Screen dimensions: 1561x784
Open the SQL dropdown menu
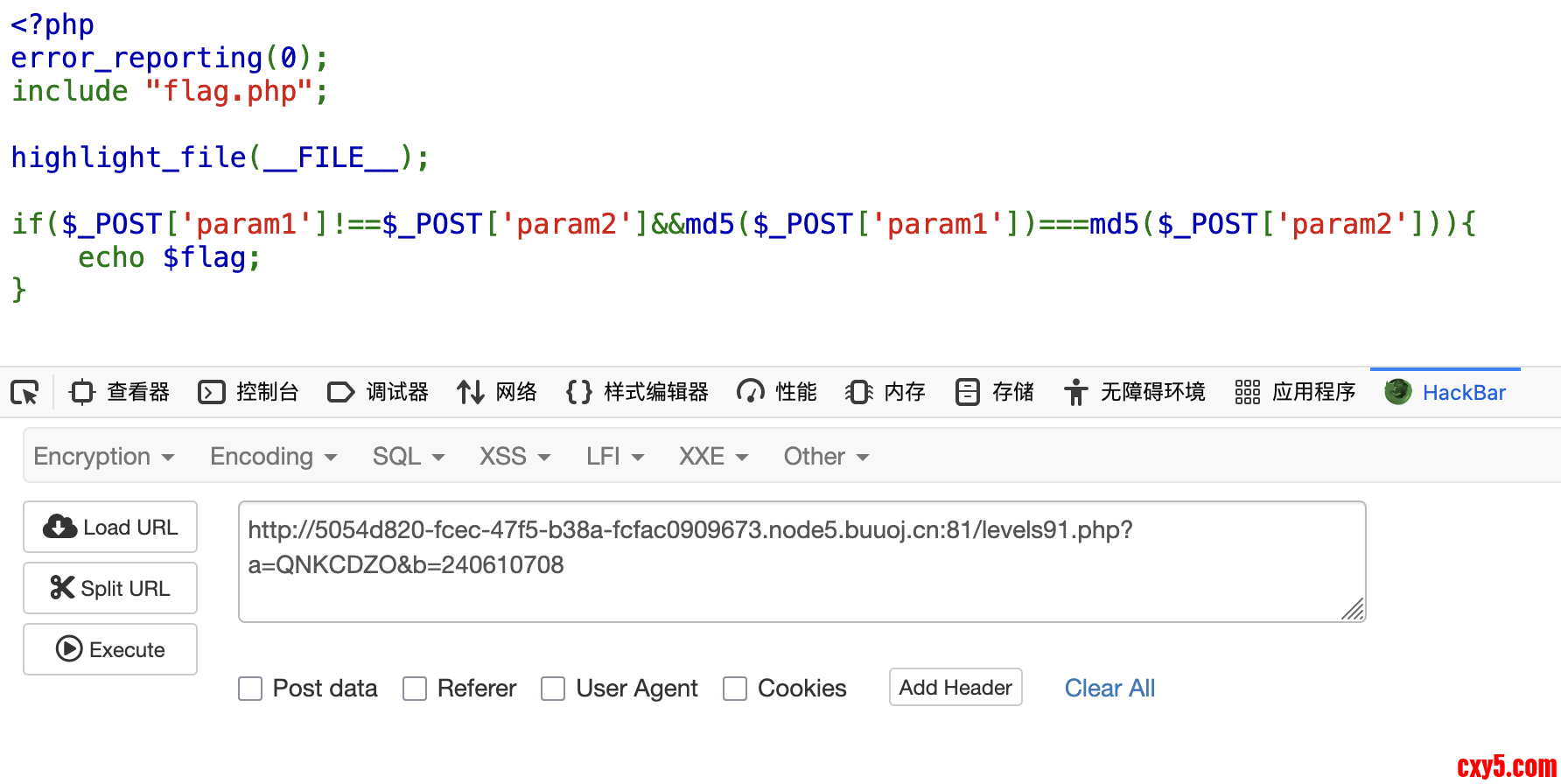(x=409, y=457)
